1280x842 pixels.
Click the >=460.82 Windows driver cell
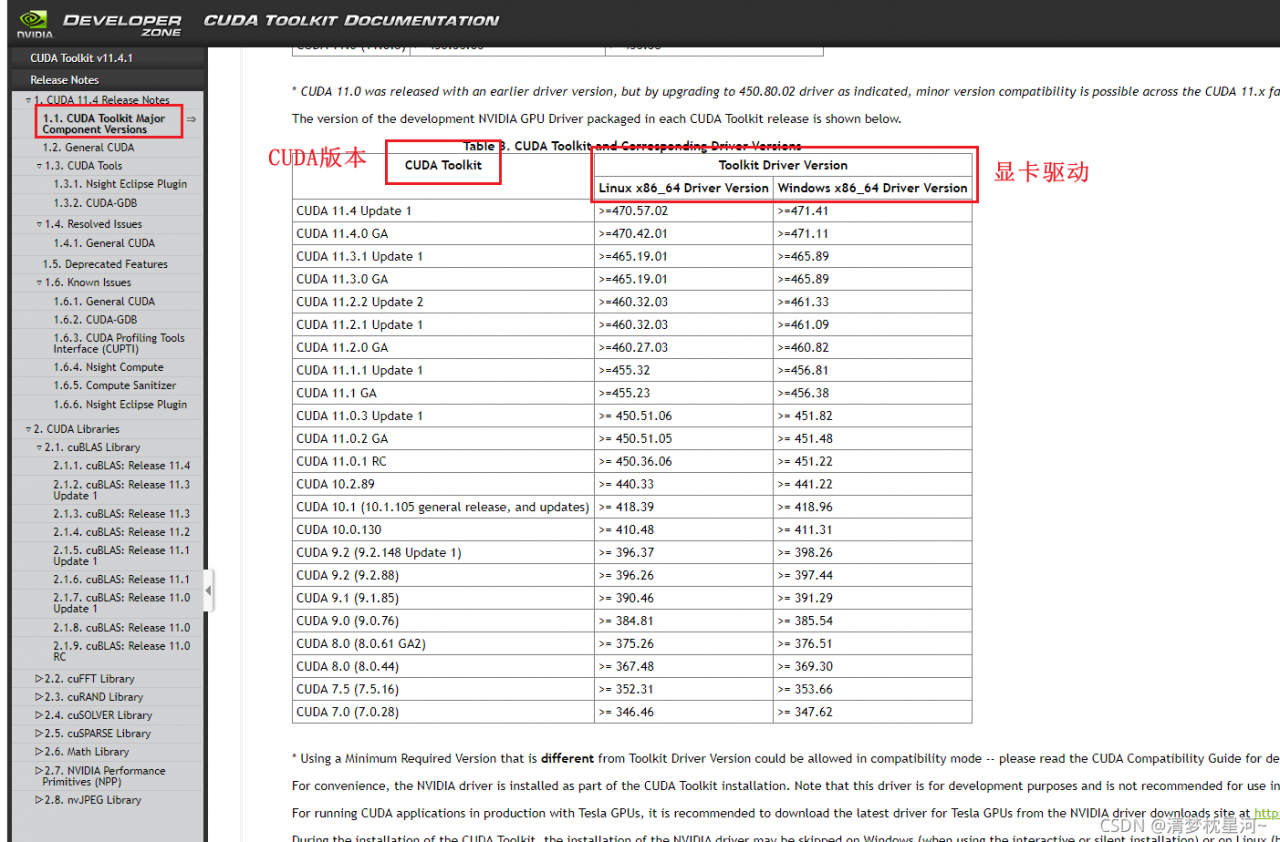click(872, 348)
